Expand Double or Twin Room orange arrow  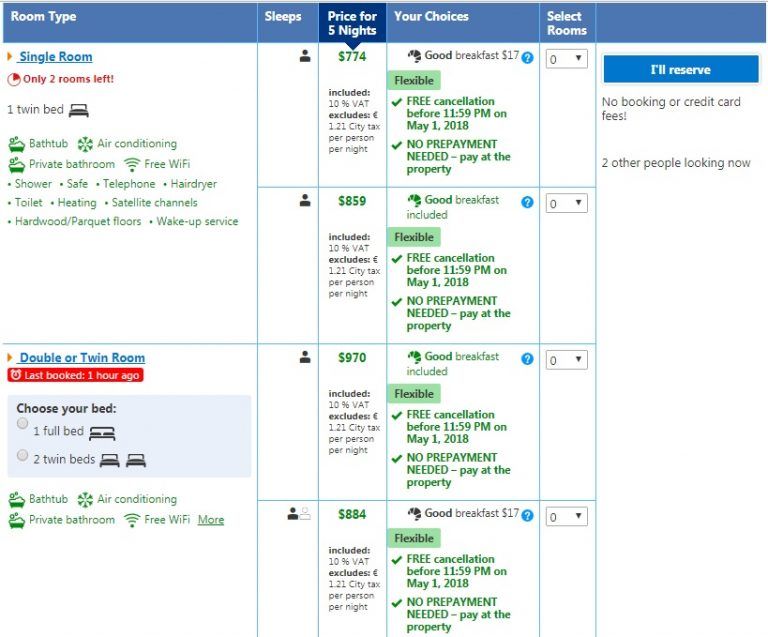tap(9, 357)
